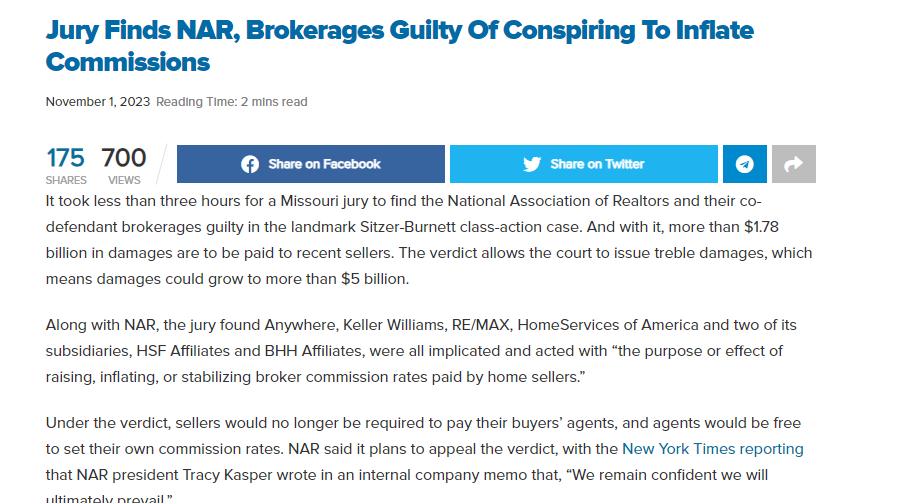Click the paragraph quoting Tracy Kasper's memo

point(424,460)
